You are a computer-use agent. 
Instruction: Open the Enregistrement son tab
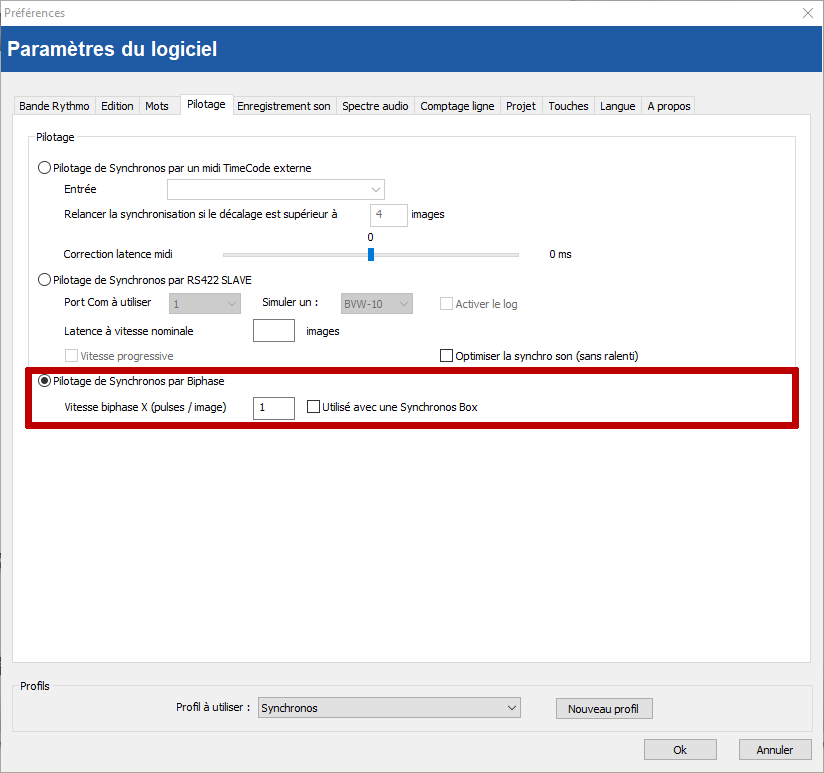click(283, 106)
